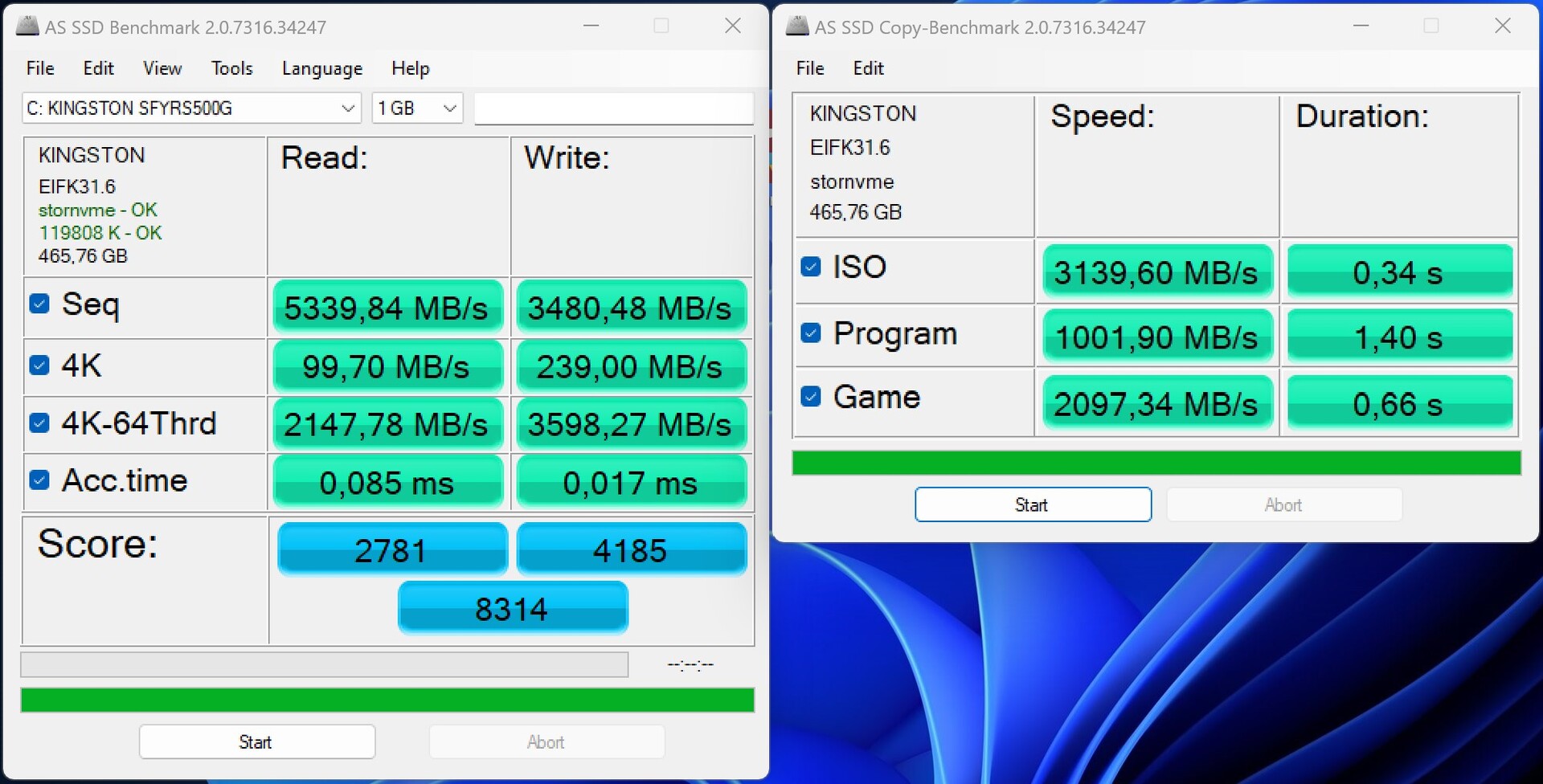Open File menu in AS SSD Benchmark window
This screenshot has width=1543, height=784.
(40, 68)
